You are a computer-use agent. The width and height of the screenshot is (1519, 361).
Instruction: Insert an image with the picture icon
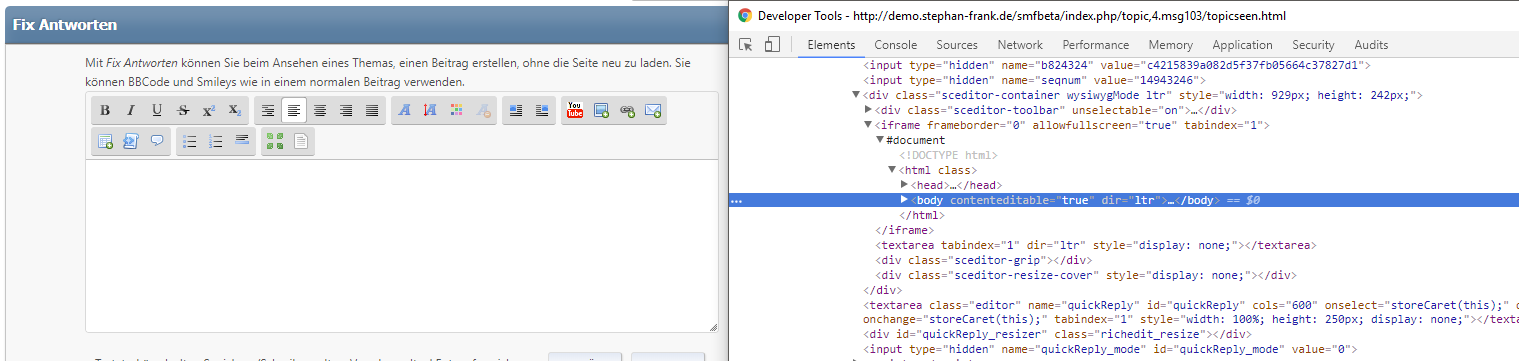(601, 111)
